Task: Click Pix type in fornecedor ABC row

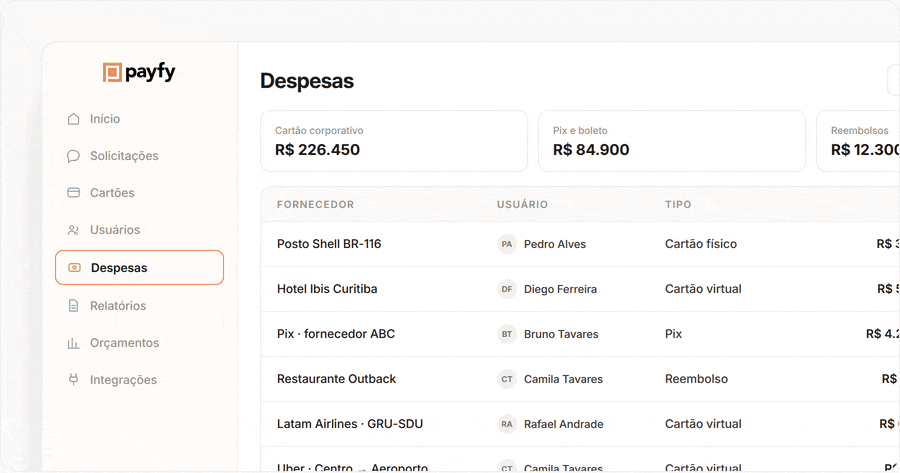Action: point(673,334)
